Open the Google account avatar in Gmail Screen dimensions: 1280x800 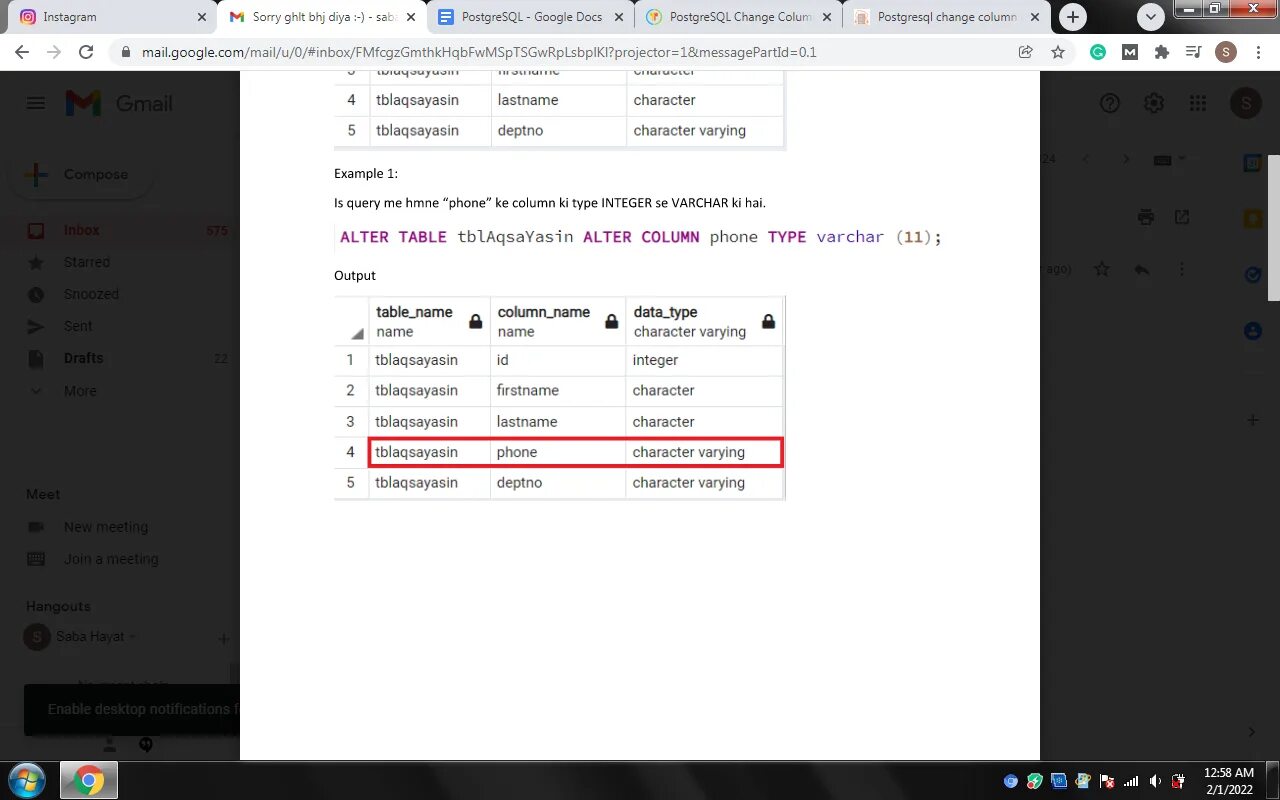point(1245,103)
